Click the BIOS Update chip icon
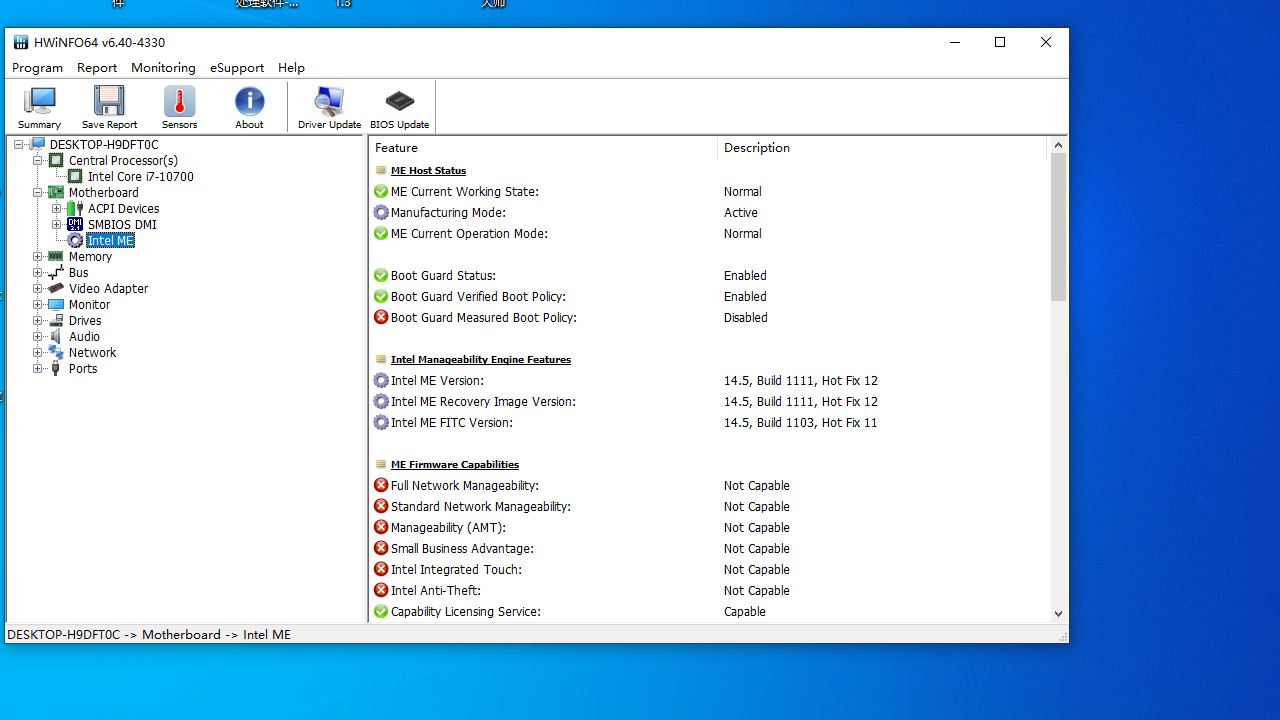This screenshot has width=1280, height=720. point(399,107)
